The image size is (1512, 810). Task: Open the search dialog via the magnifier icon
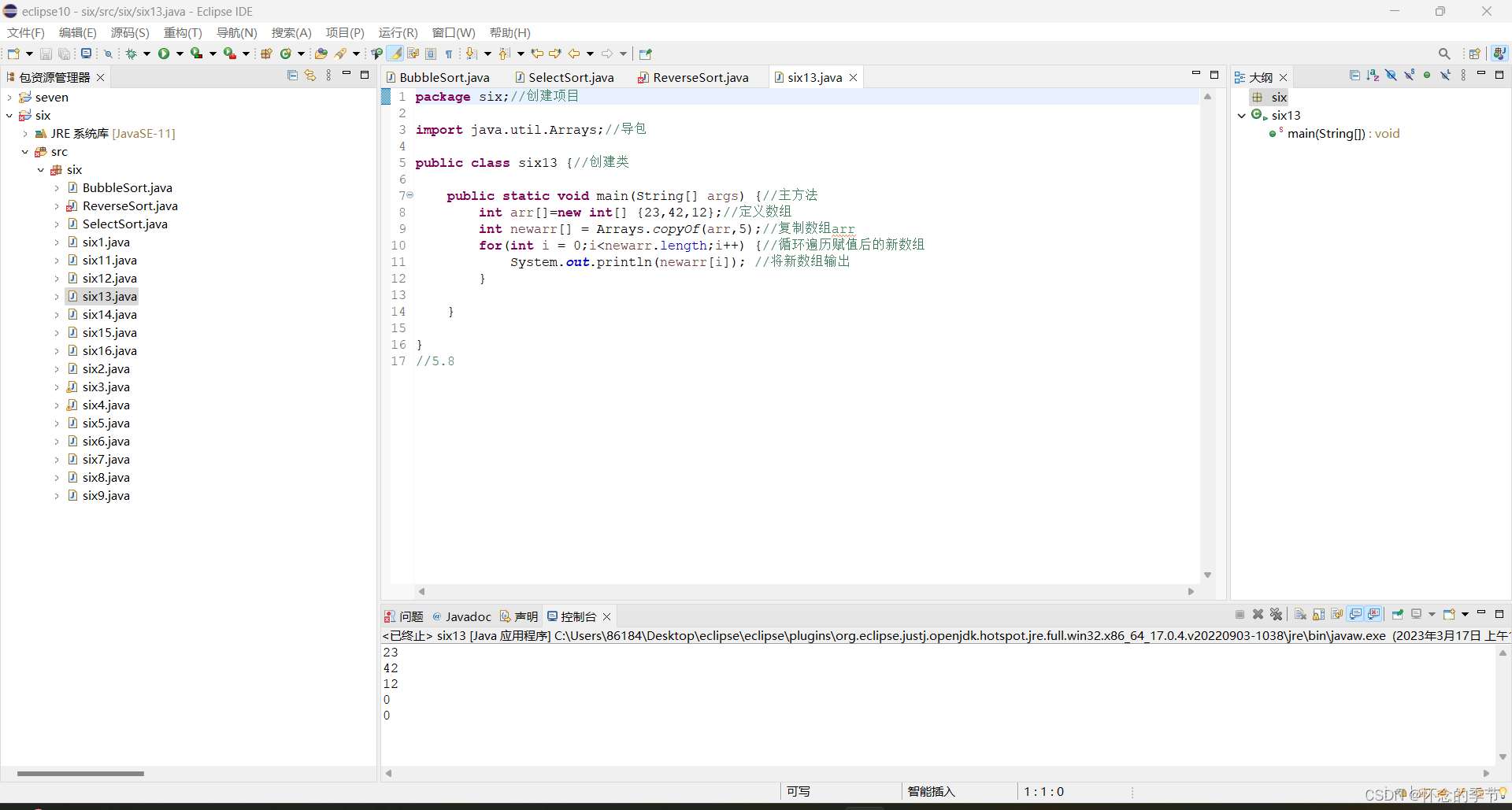tap(1445, 54)
